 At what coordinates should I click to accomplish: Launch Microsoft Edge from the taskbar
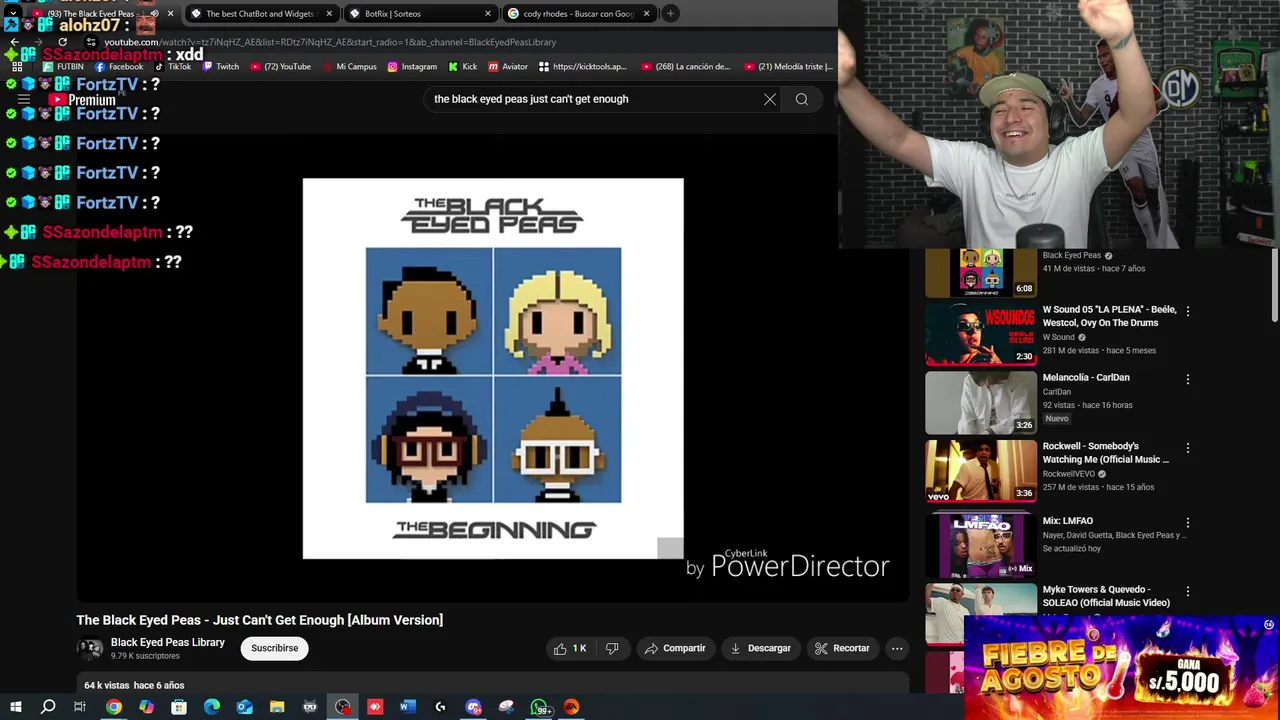point(212,707)
